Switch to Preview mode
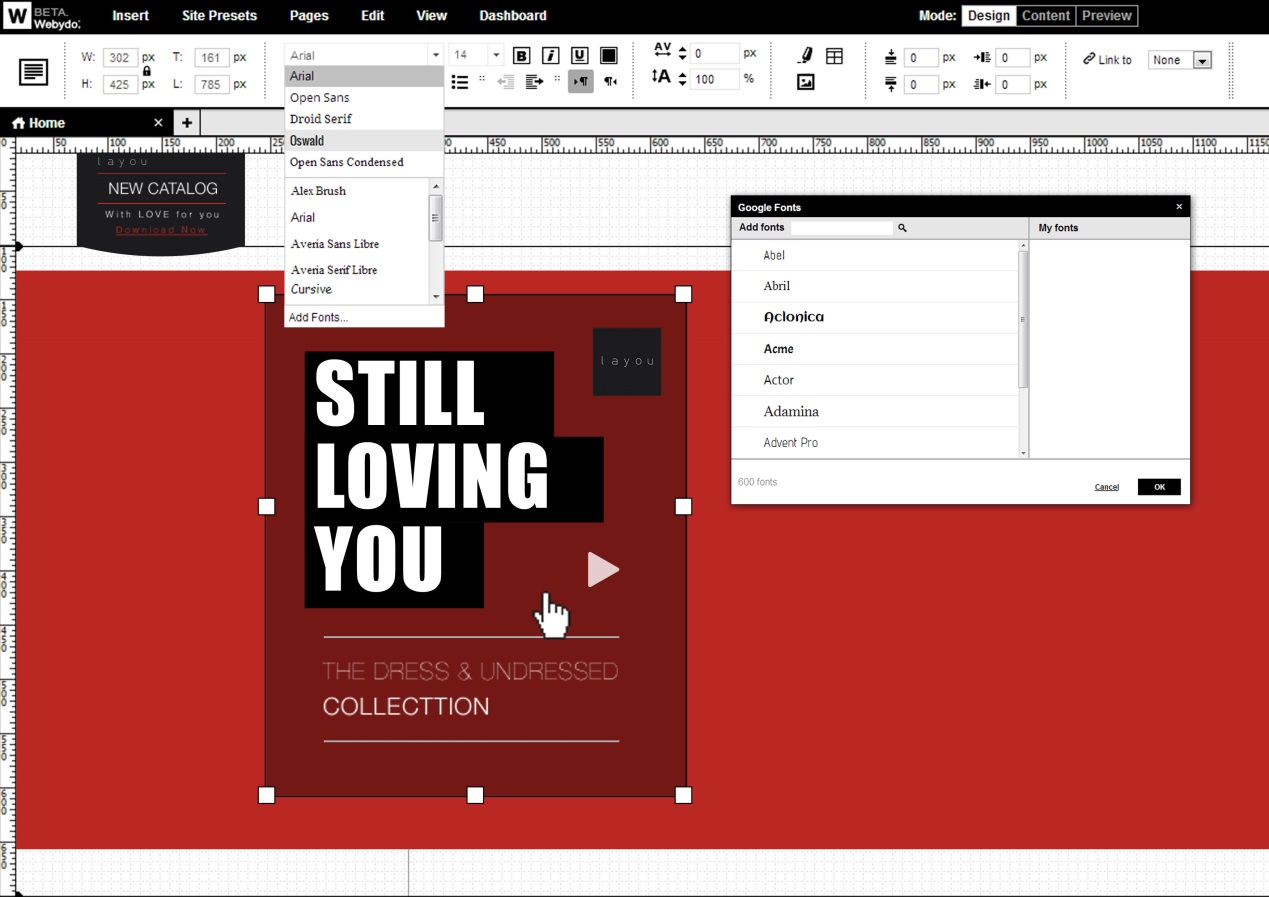Image resolution: width=1269 pixels, height=897 pixels. coord(1107,16)
